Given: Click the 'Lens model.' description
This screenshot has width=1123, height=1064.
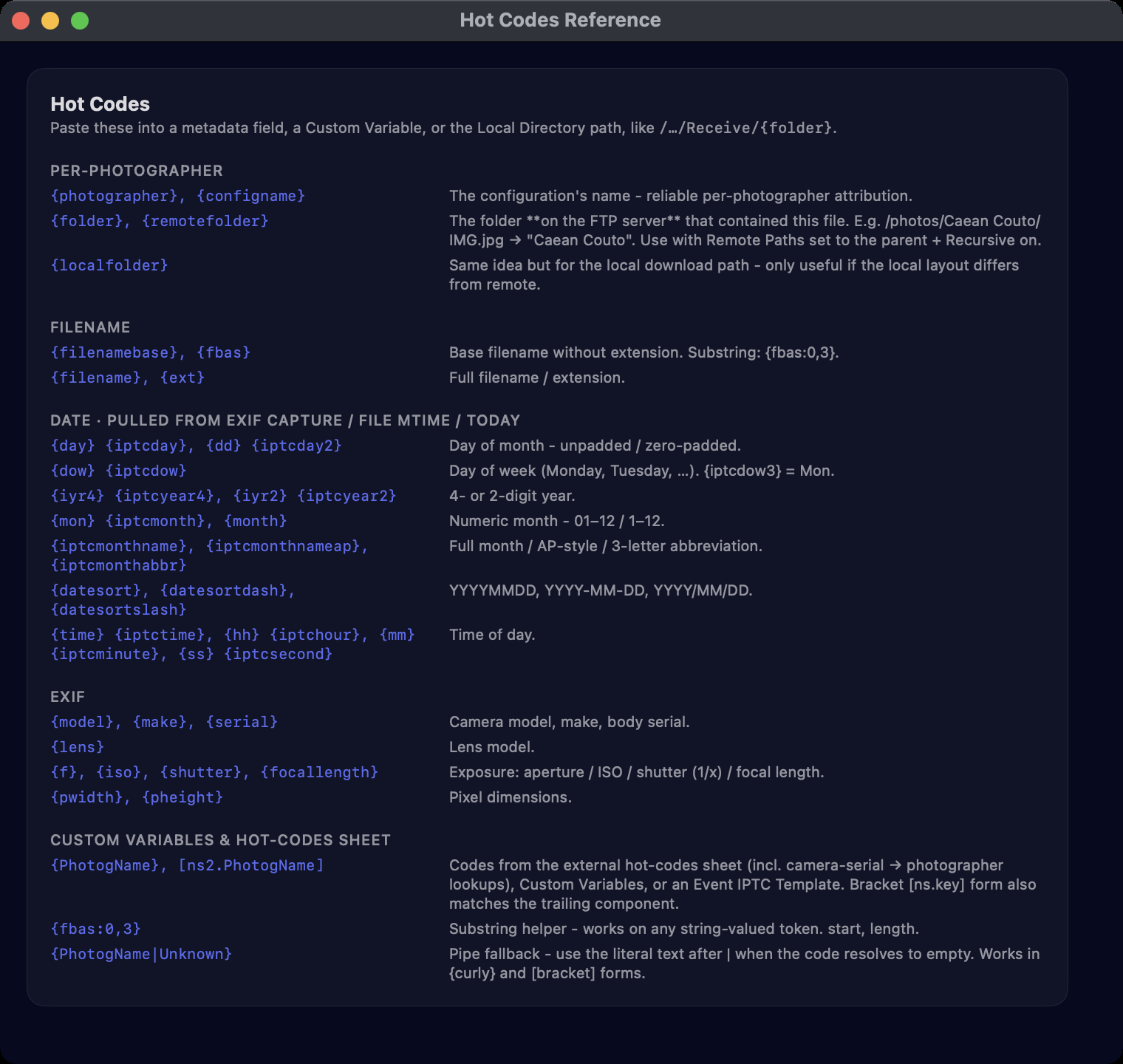Looking at the screenshot, I should 492,747.
